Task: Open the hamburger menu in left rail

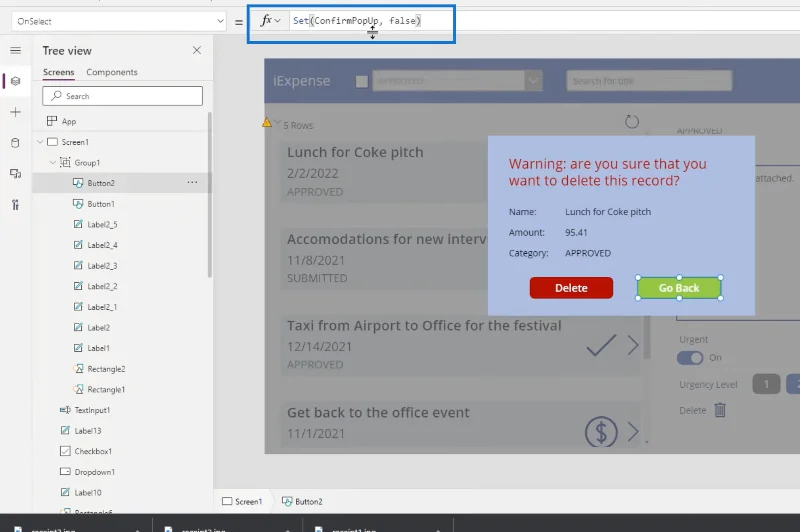Action: [x=15, y=50]
